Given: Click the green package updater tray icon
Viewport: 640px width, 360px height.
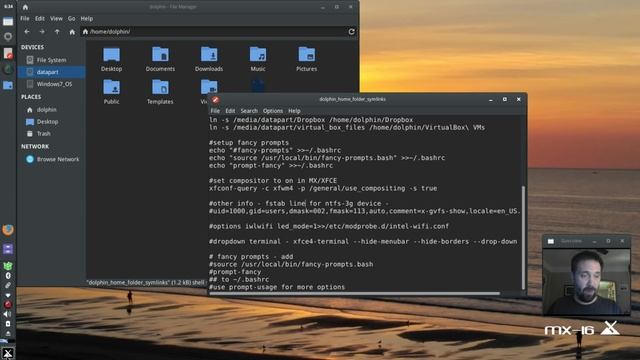Looking at the screenshot, I should click(8, 267).
